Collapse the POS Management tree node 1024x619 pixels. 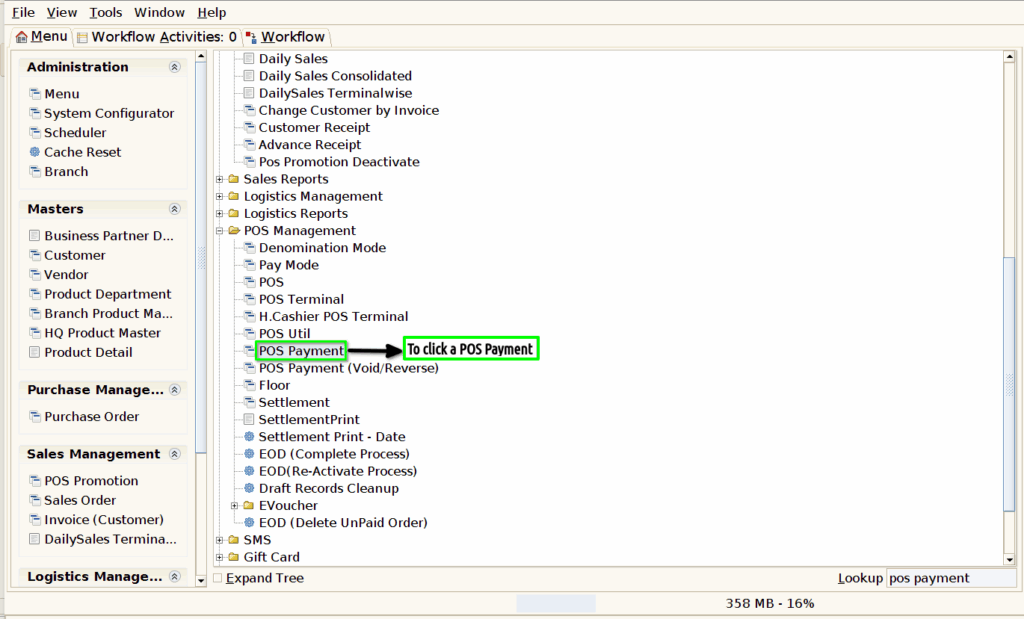[219, 230]
